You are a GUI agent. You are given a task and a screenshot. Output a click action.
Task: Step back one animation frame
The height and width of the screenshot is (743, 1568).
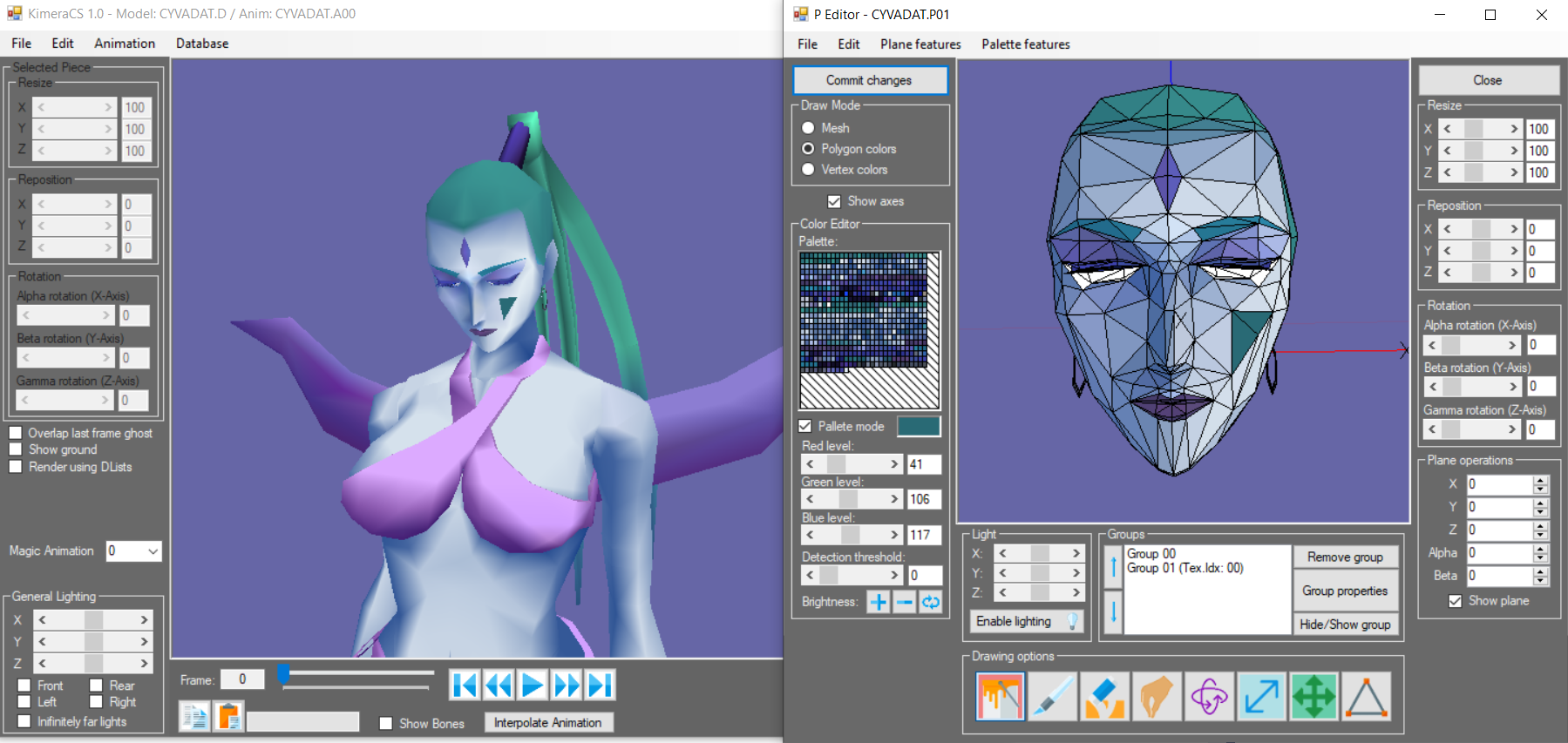[499, 686]
